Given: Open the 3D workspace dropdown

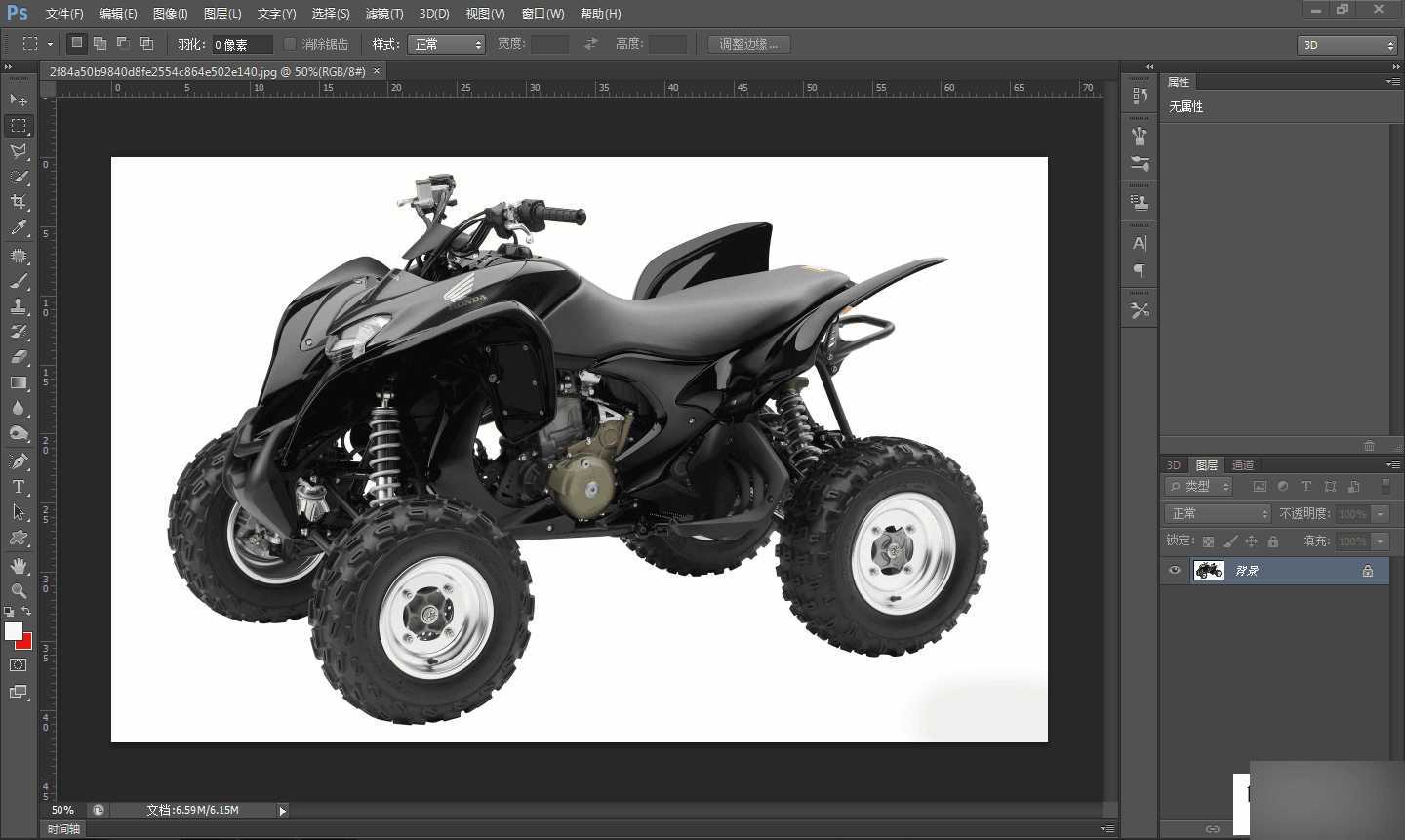Looking at the screenshot, I should [x=1347, y=45].
